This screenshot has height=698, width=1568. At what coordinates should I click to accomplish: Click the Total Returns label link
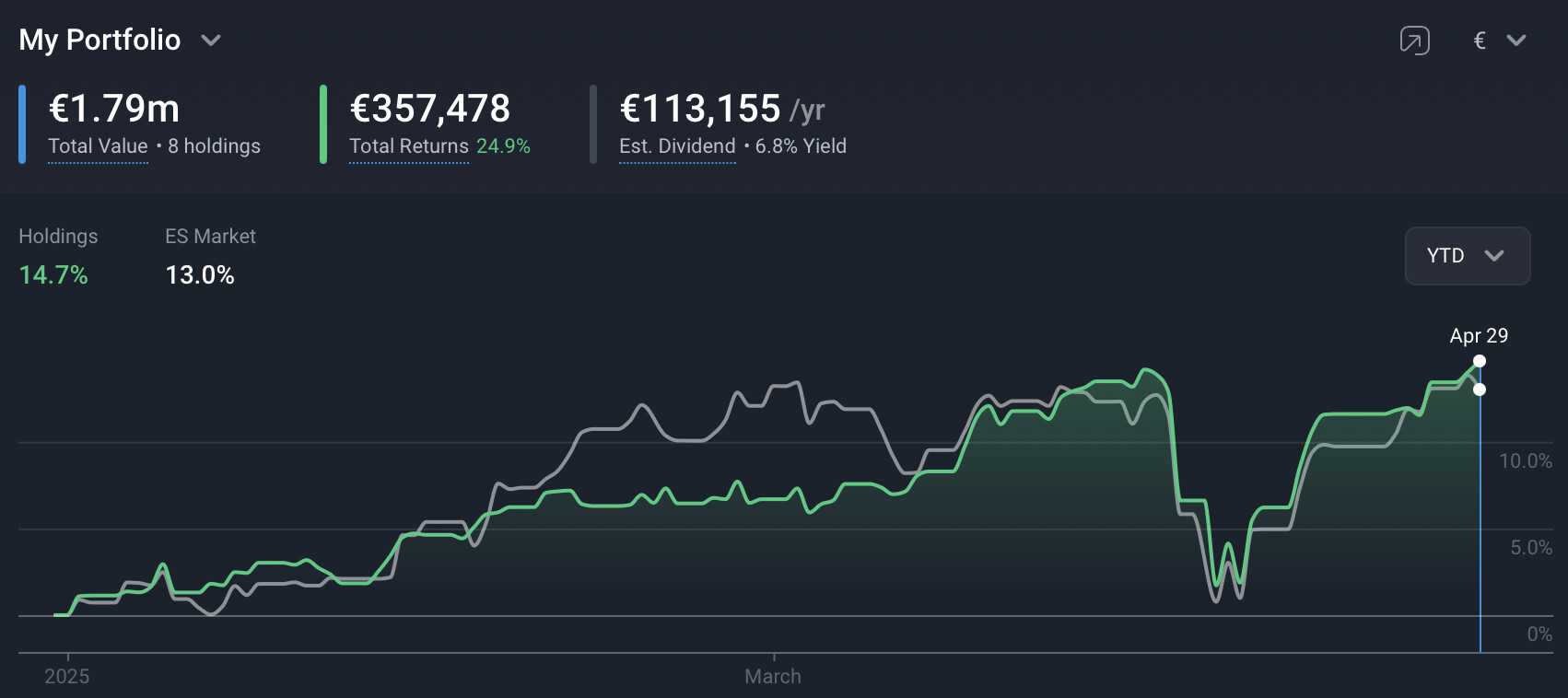409,146
